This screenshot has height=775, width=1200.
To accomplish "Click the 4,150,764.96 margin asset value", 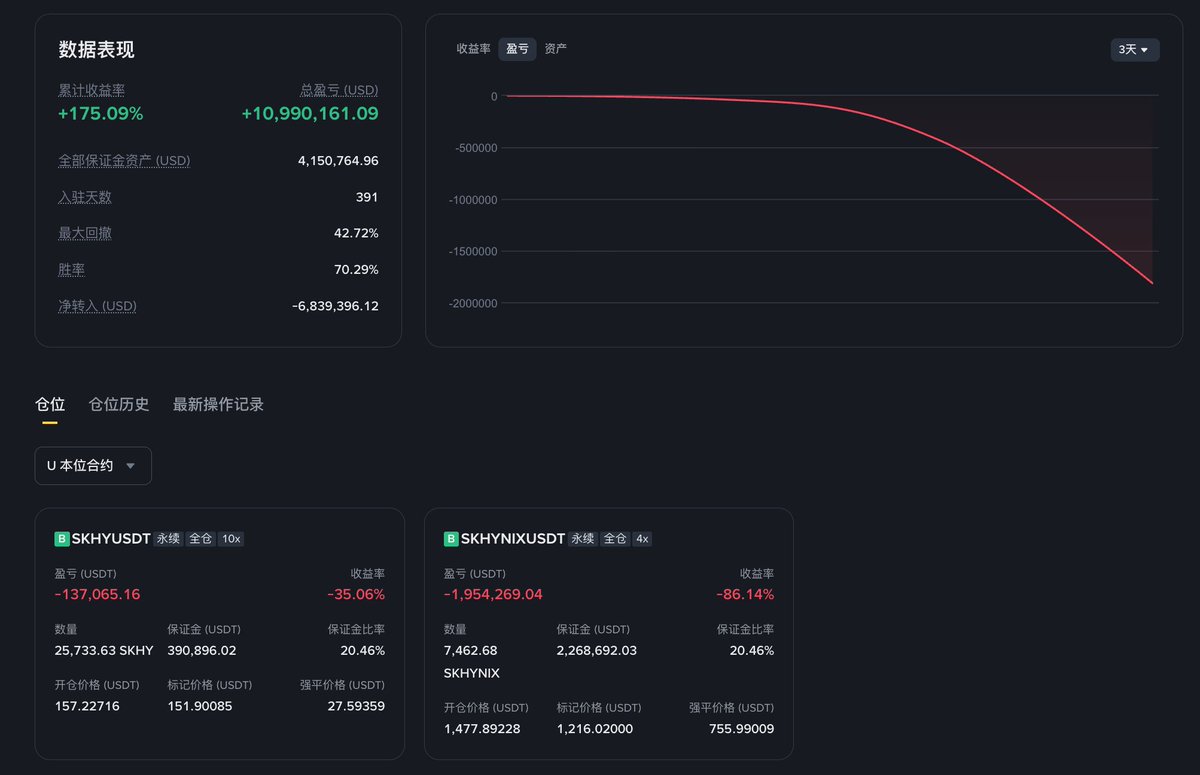I will (x=338, y=161).
